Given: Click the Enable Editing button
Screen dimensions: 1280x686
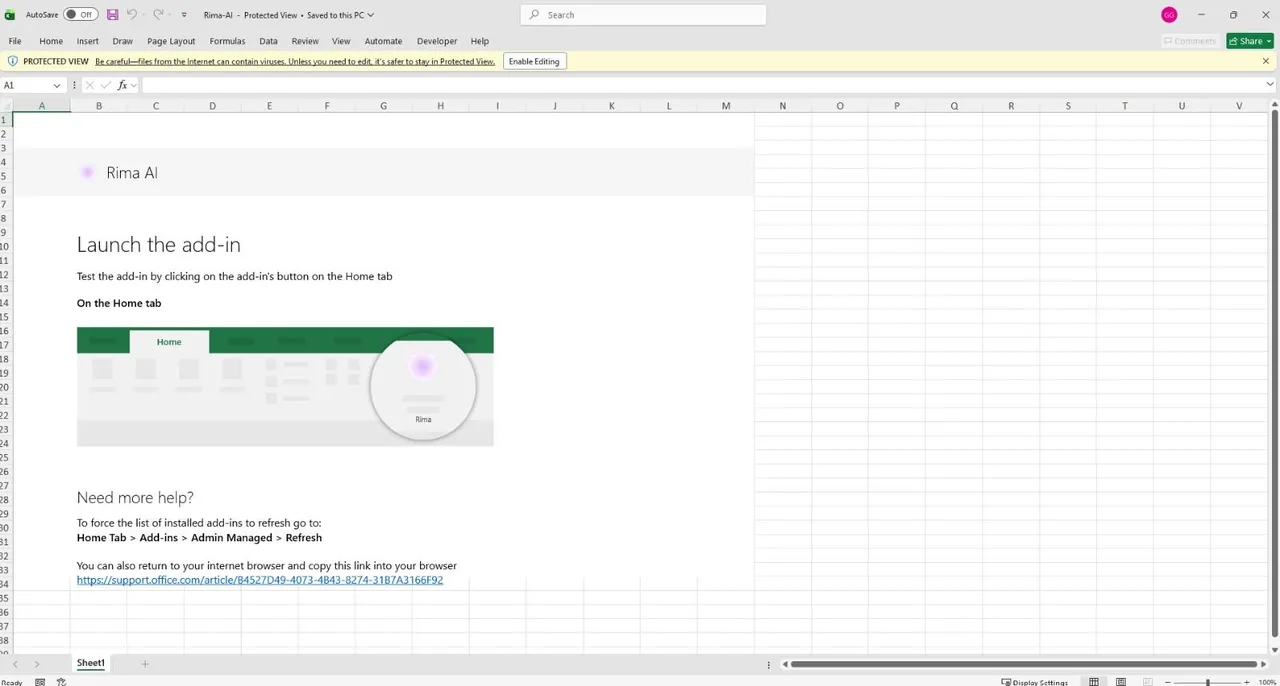Looking at the screenshot, I should pyautogui.click(x=534, y=61).
